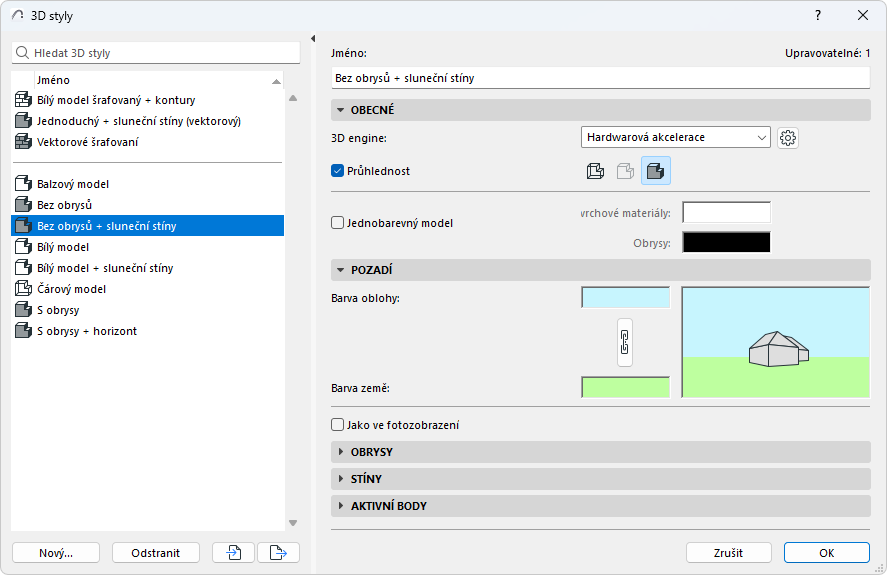Click icon next to Balzový model

[23, 183]
